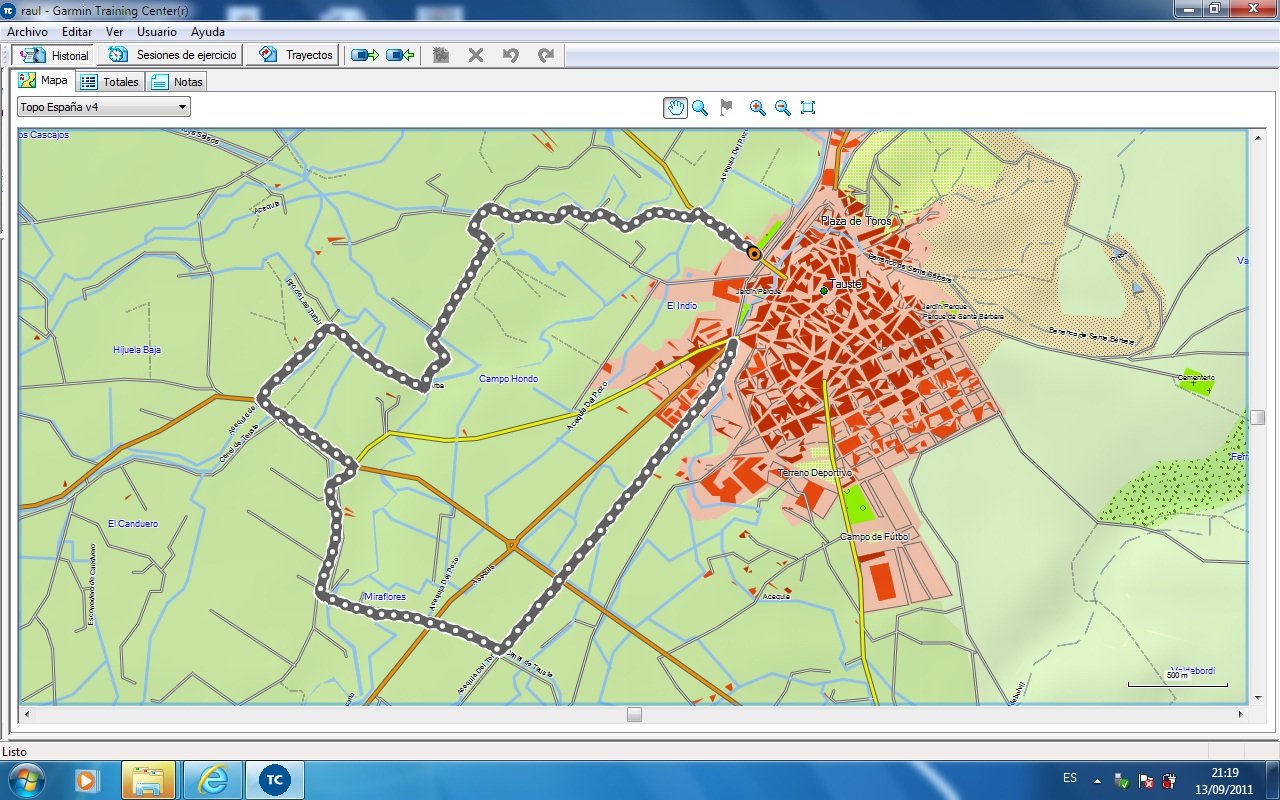Image resolution: width=1280 pixels, height=800 pixels.
Task: Click the fit map to window icon
Action: tap(808, 108)
